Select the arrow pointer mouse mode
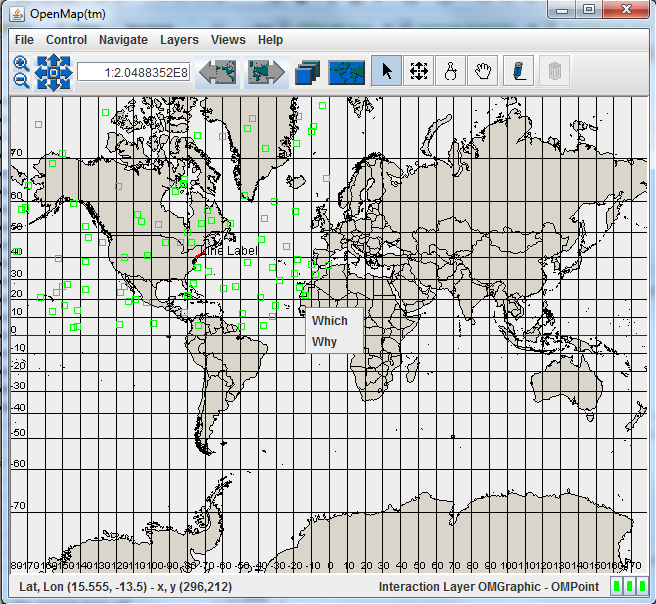The width and height of the screenshot is (656, 604). (387, 71)
